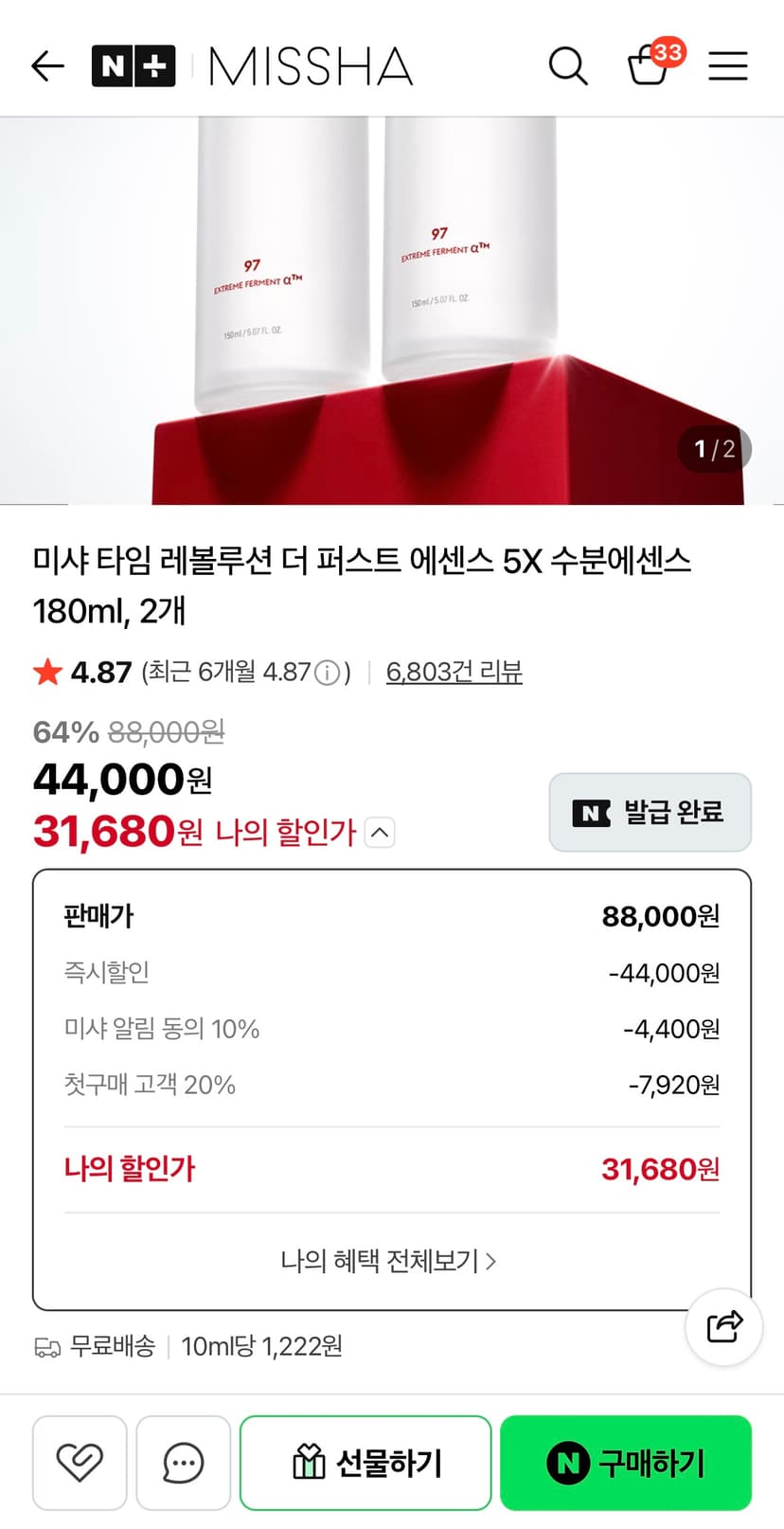Tap the product image of essence bottles
The height and width of the screenshot is (1529, 784).
392,311
